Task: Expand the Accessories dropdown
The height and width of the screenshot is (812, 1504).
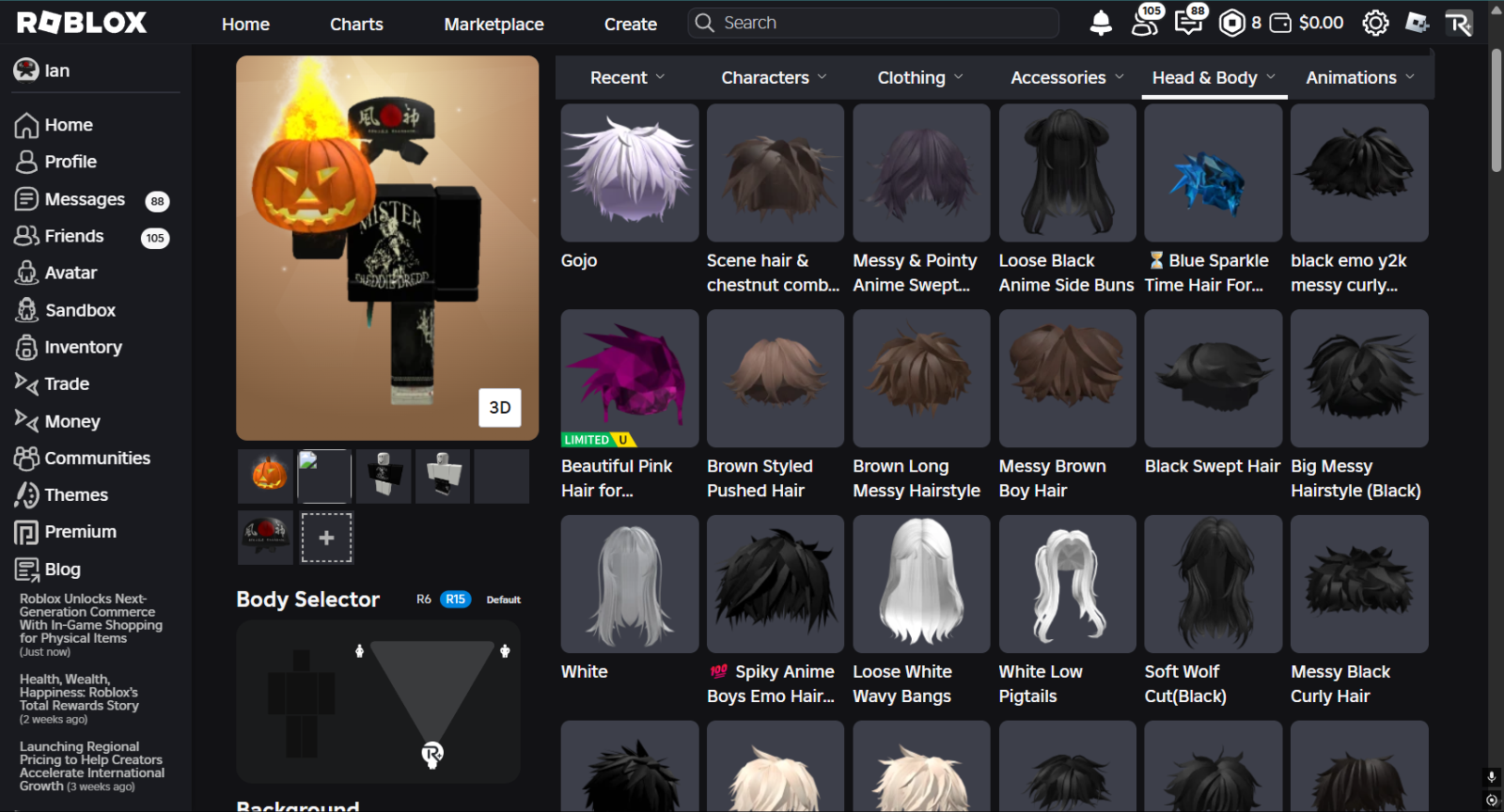Action: (x=1067, y=77)
